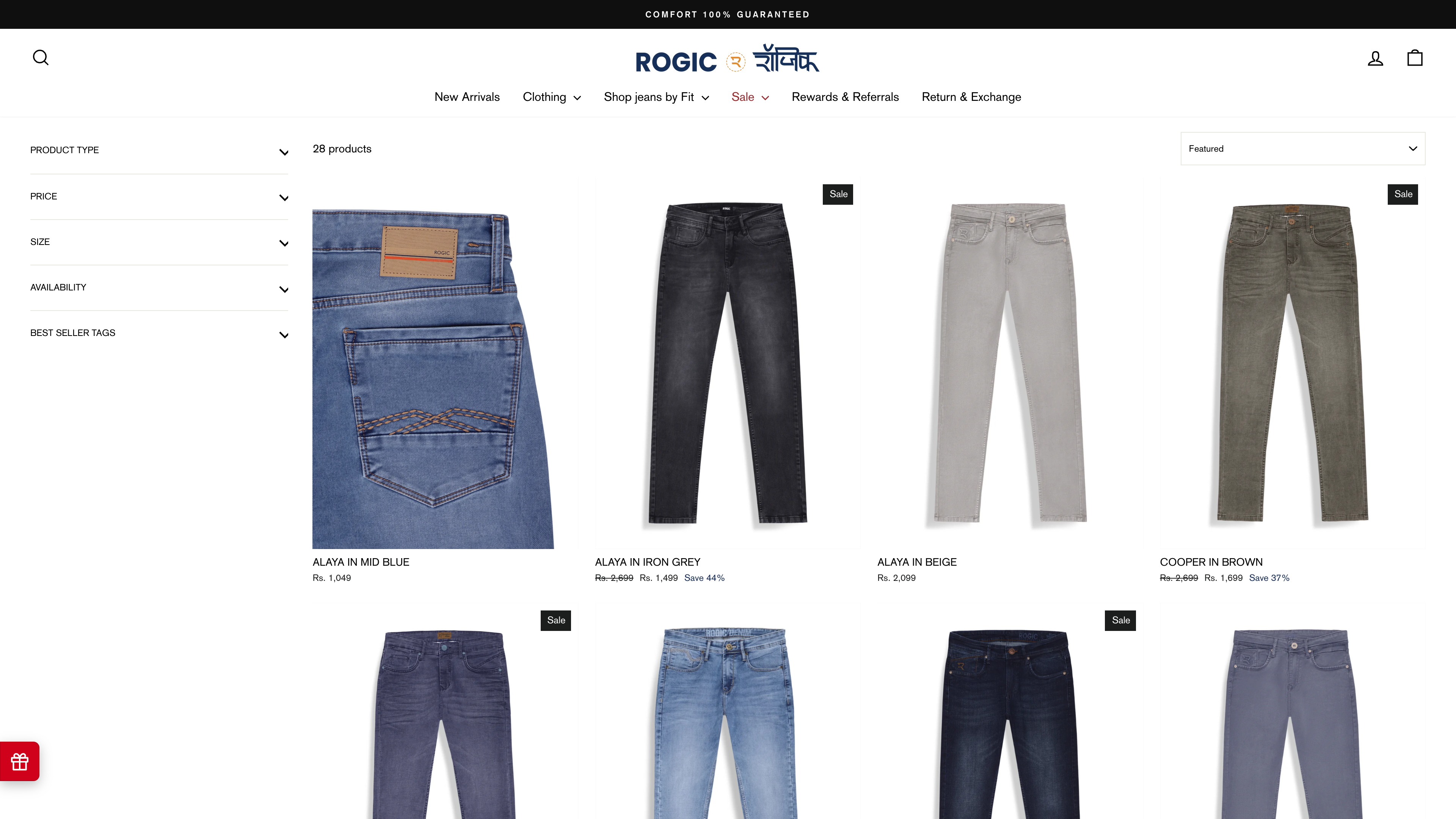Image resolution: width=1456 pixels, height=819 pixels.
Task: Open the Return & Exchange page
Action: tap(971, 97)
